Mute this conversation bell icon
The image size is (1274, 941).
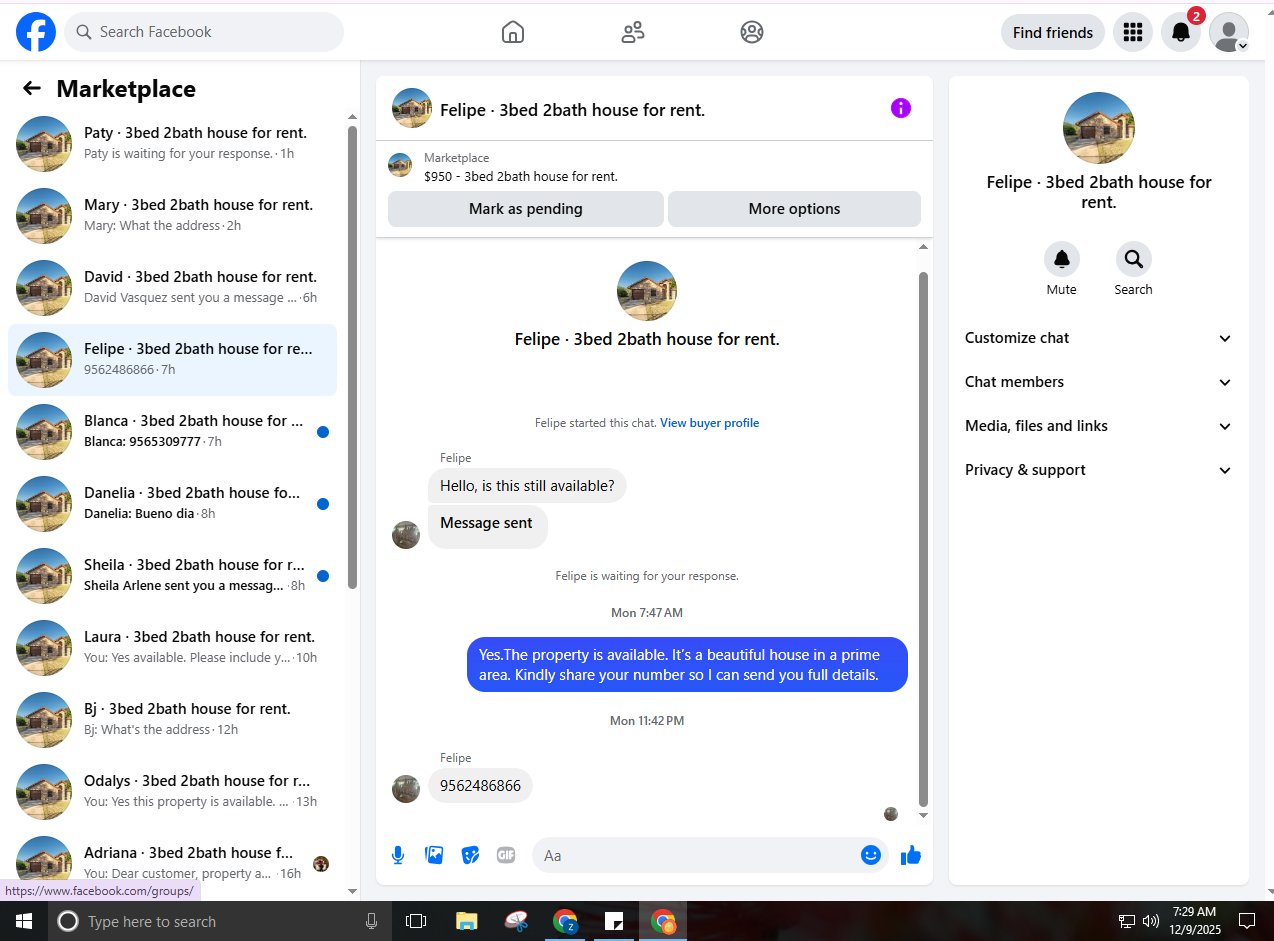click(1062, 259)
